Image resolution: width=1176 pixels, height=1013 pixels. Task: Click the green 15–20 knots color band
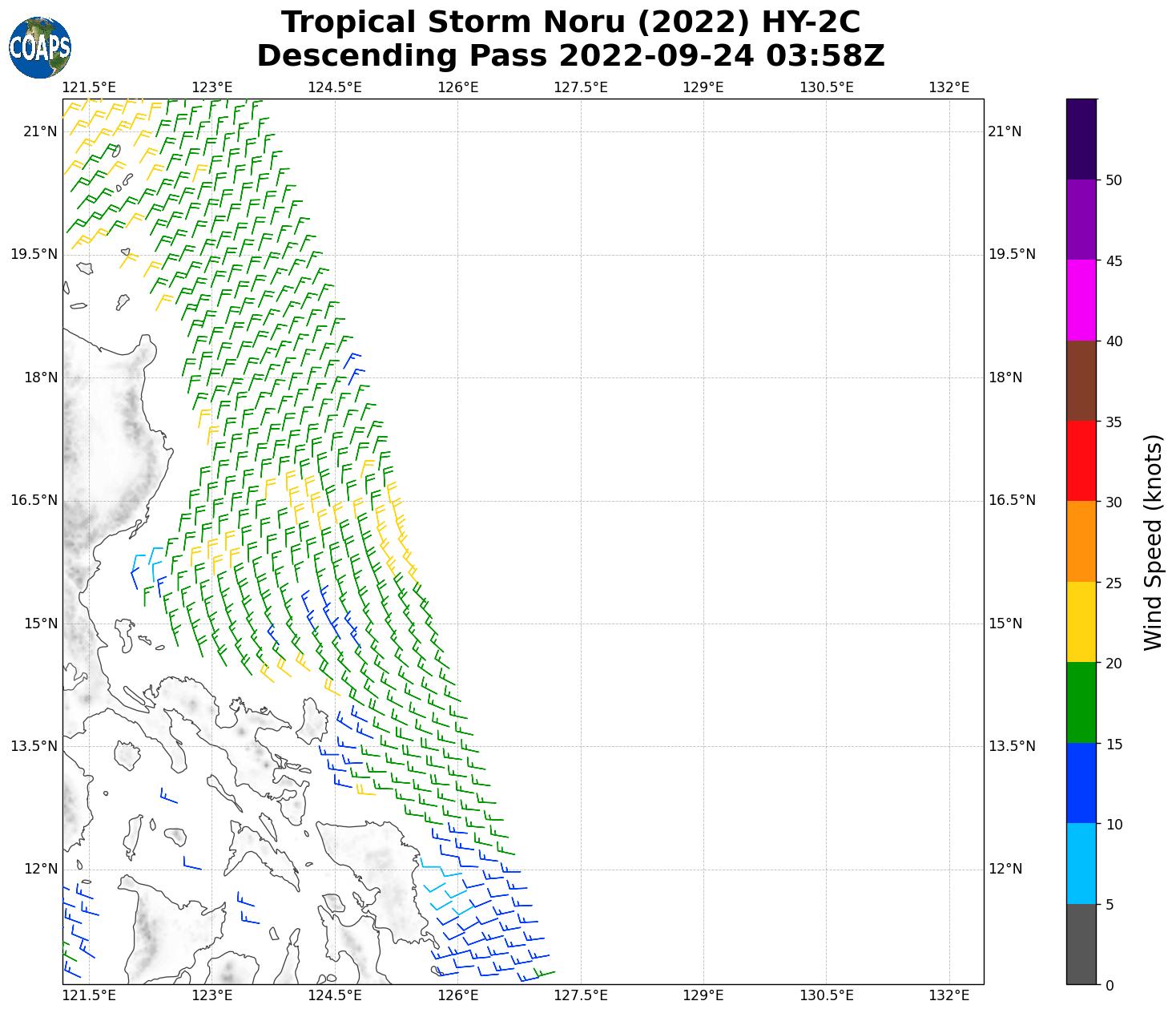pos(1081,703)
